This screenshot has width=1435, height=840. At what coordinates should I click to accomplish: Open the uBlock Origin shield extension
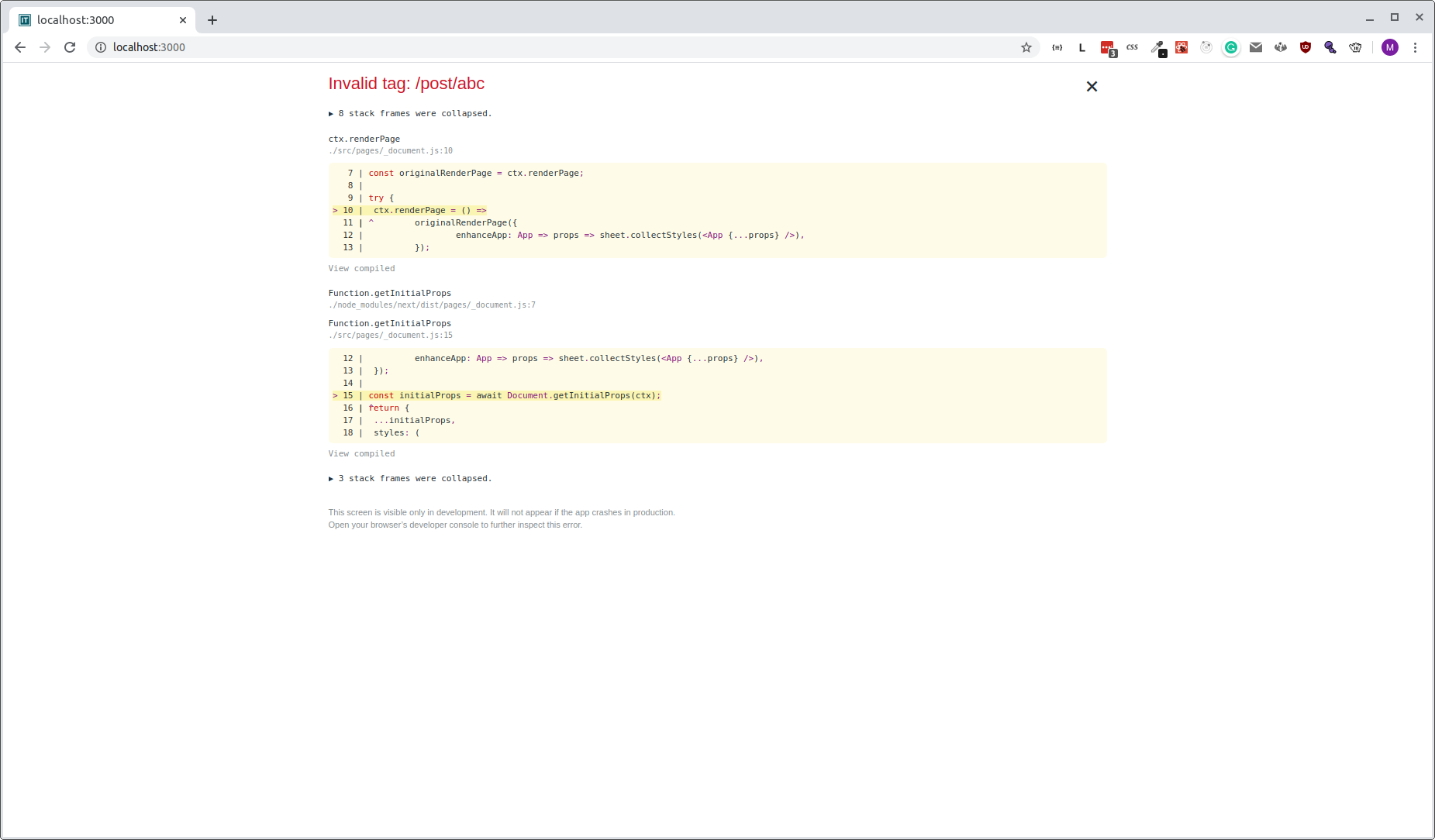tap(1306, 47)
